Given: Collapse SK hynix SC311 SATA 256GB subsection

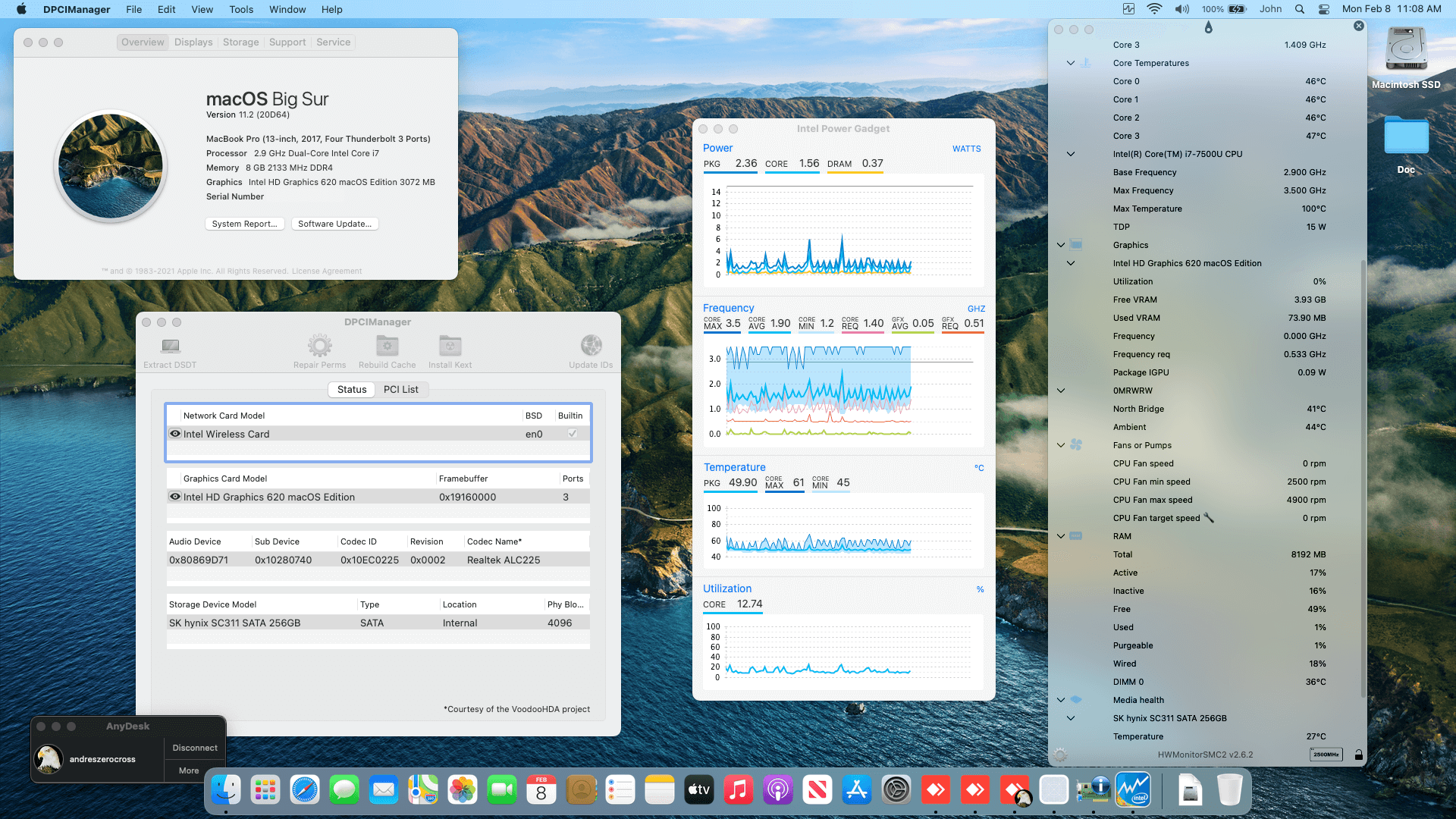Looking at the screenshot, I should pos(1071,718).
